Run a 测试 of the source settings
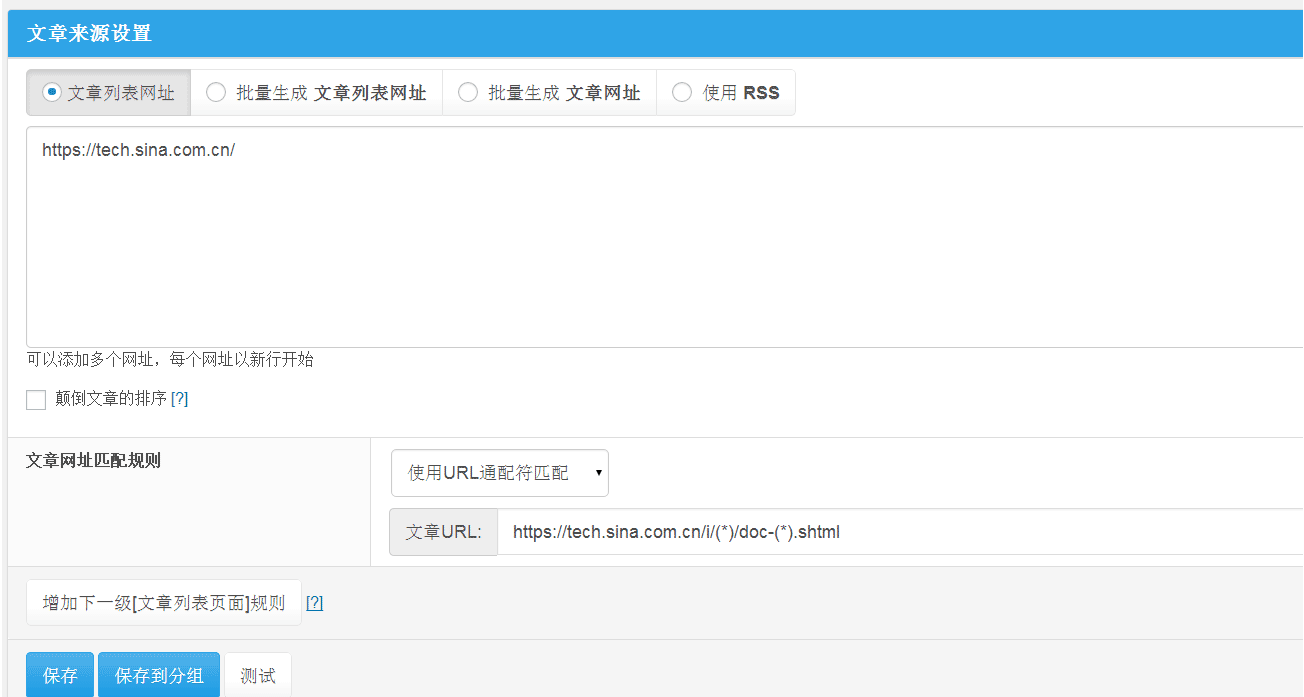Image resolution: width=1304 pixels, height=697 pixels. tap(257, 675)
